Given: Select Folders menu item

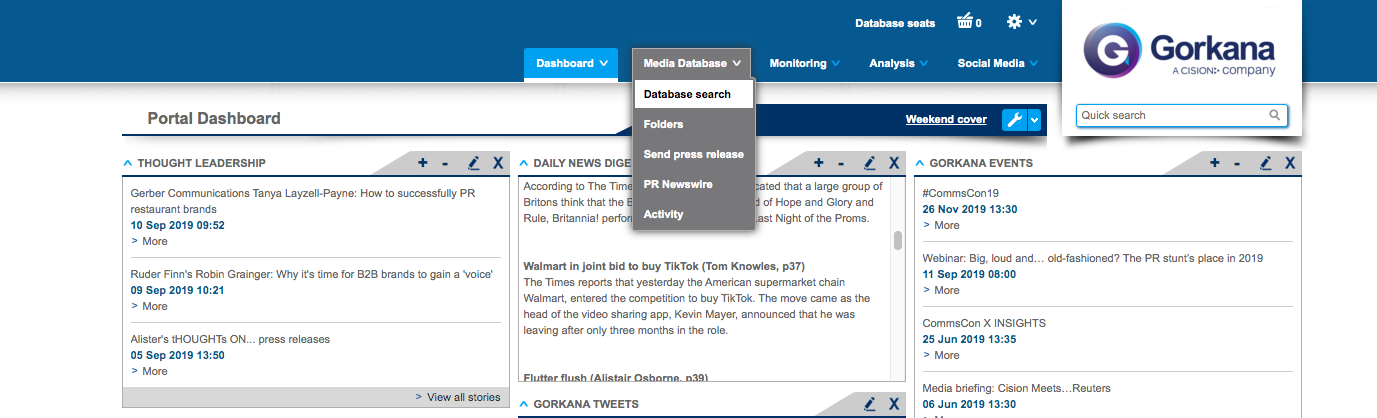Looking at the screenshot, I should click(693, 124).
